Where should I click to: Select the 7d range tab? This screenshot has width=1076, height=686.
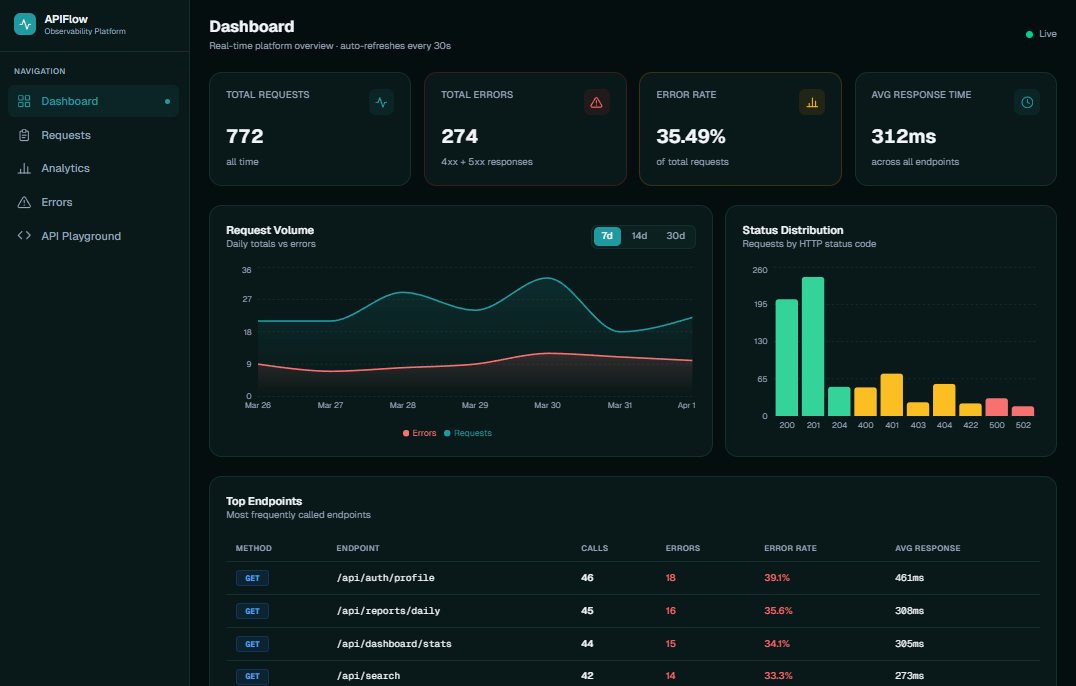607,236
